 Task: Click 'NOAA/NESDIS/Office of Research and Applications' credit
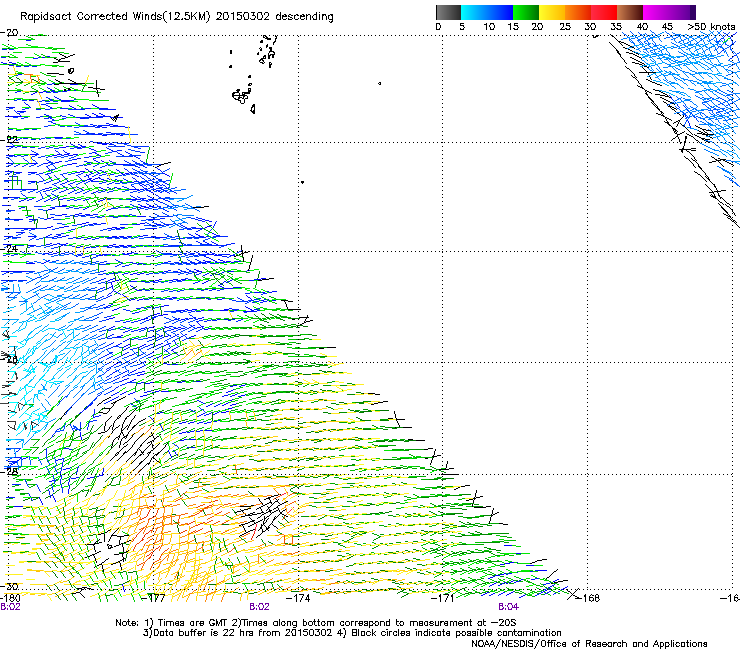589,644
